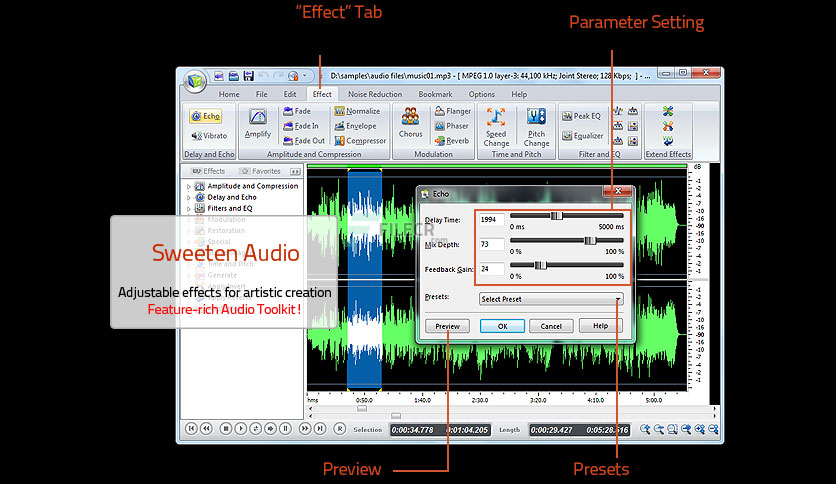Viewport: 836px width, 484px height.
Task: Jump to the start of the track
Action: point(191,429)
